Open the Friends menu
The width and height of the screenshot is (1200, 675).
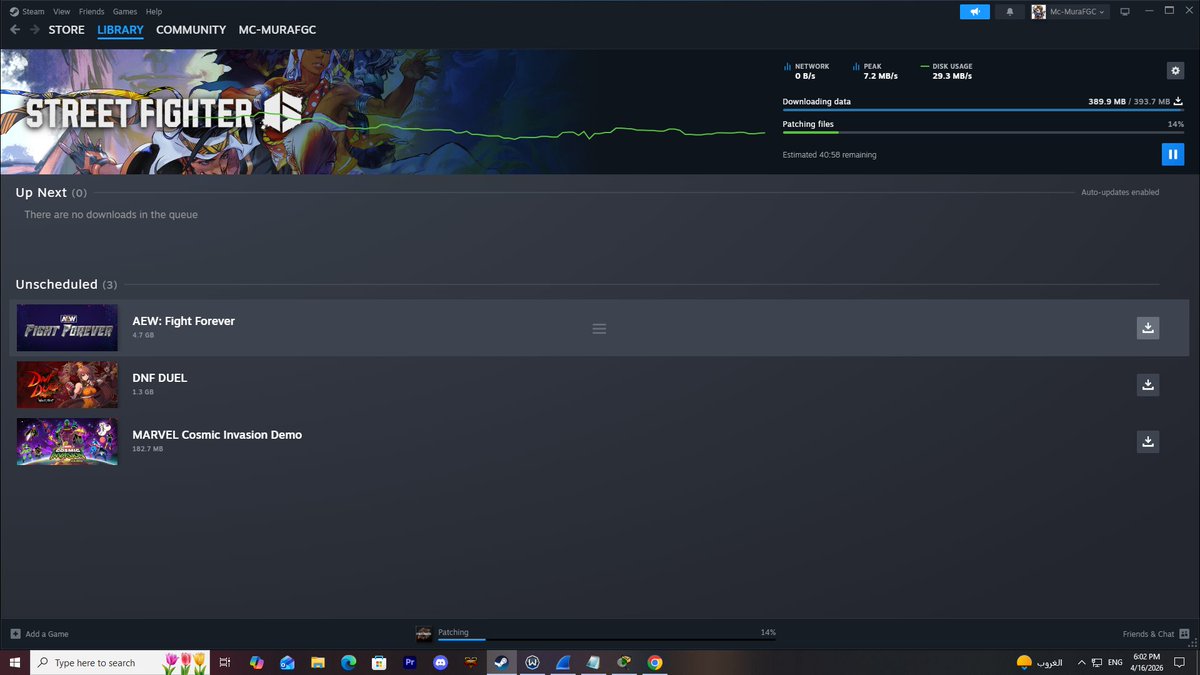click(x=91, y=11)
